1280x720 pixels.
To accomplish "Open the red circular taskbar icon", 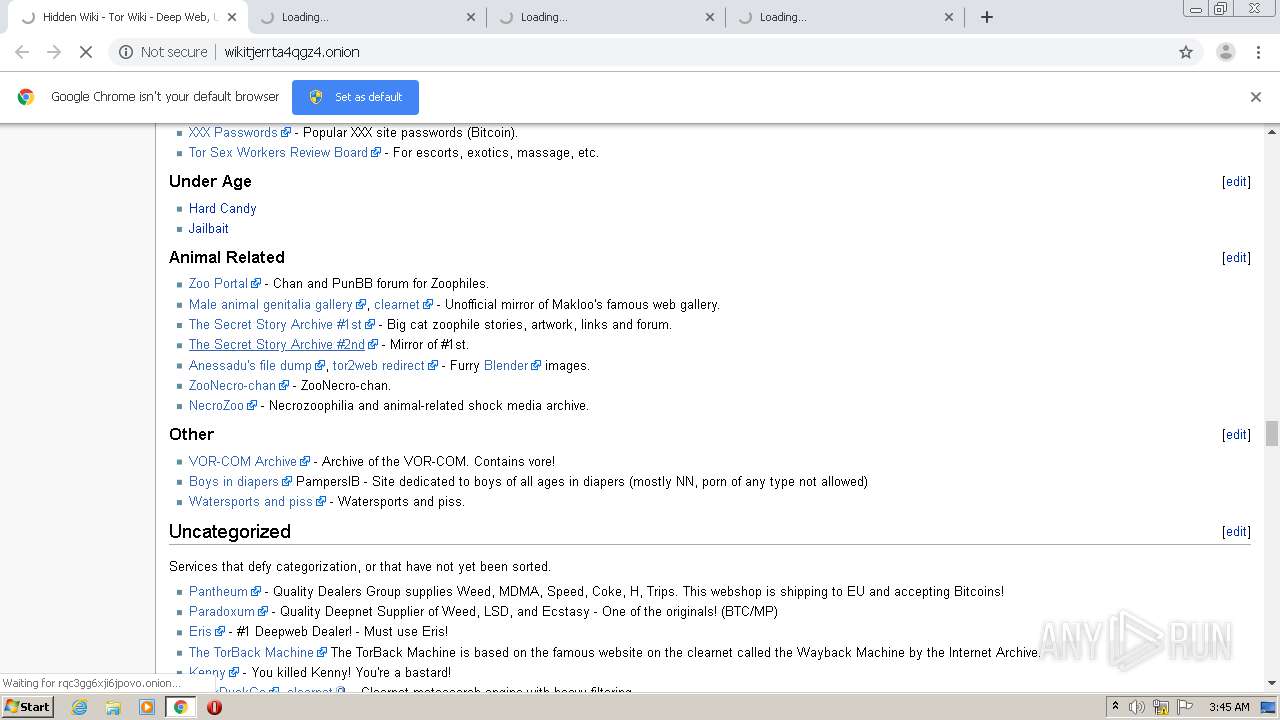I will [x=214, y=707].
